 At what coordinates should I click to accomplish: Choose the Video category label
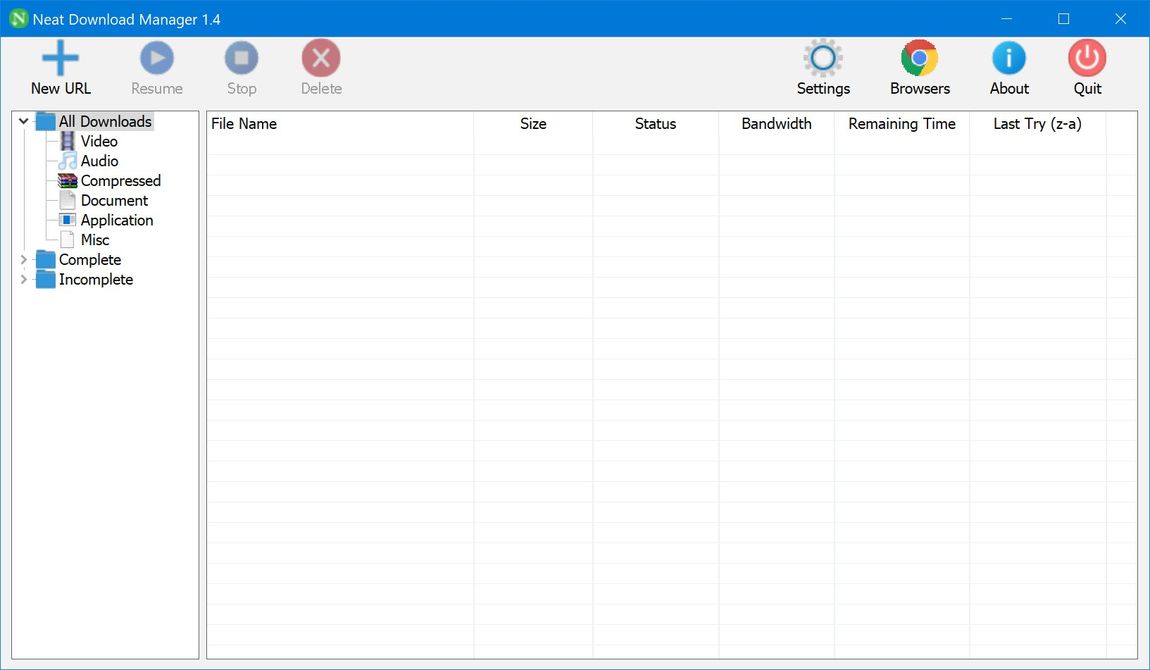[x=99, y=141]
